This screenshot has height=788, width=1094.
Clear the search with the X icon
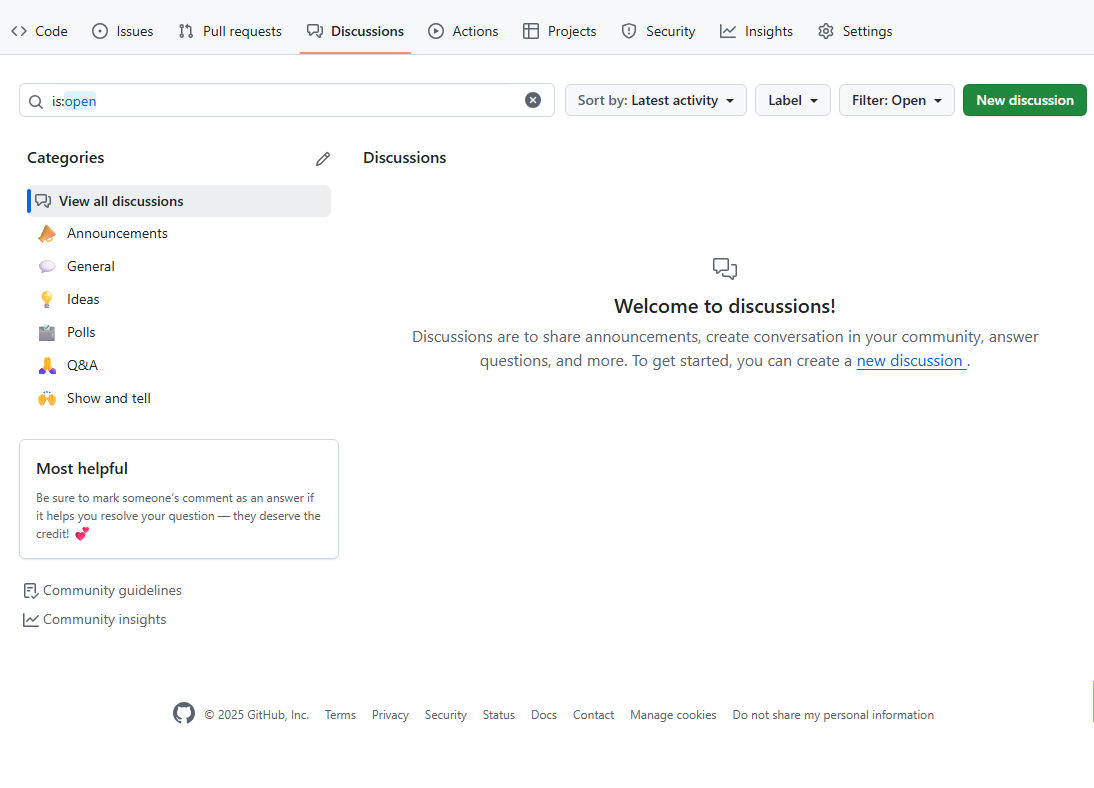click(x=533, y=100)
